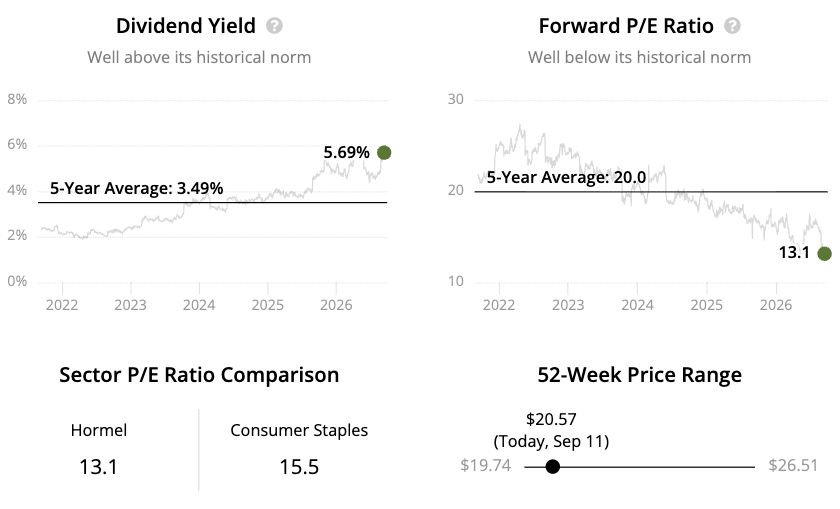Click the Forward P/E Ratio title
This screenshot has width=840, height=509.
point(626,26)
